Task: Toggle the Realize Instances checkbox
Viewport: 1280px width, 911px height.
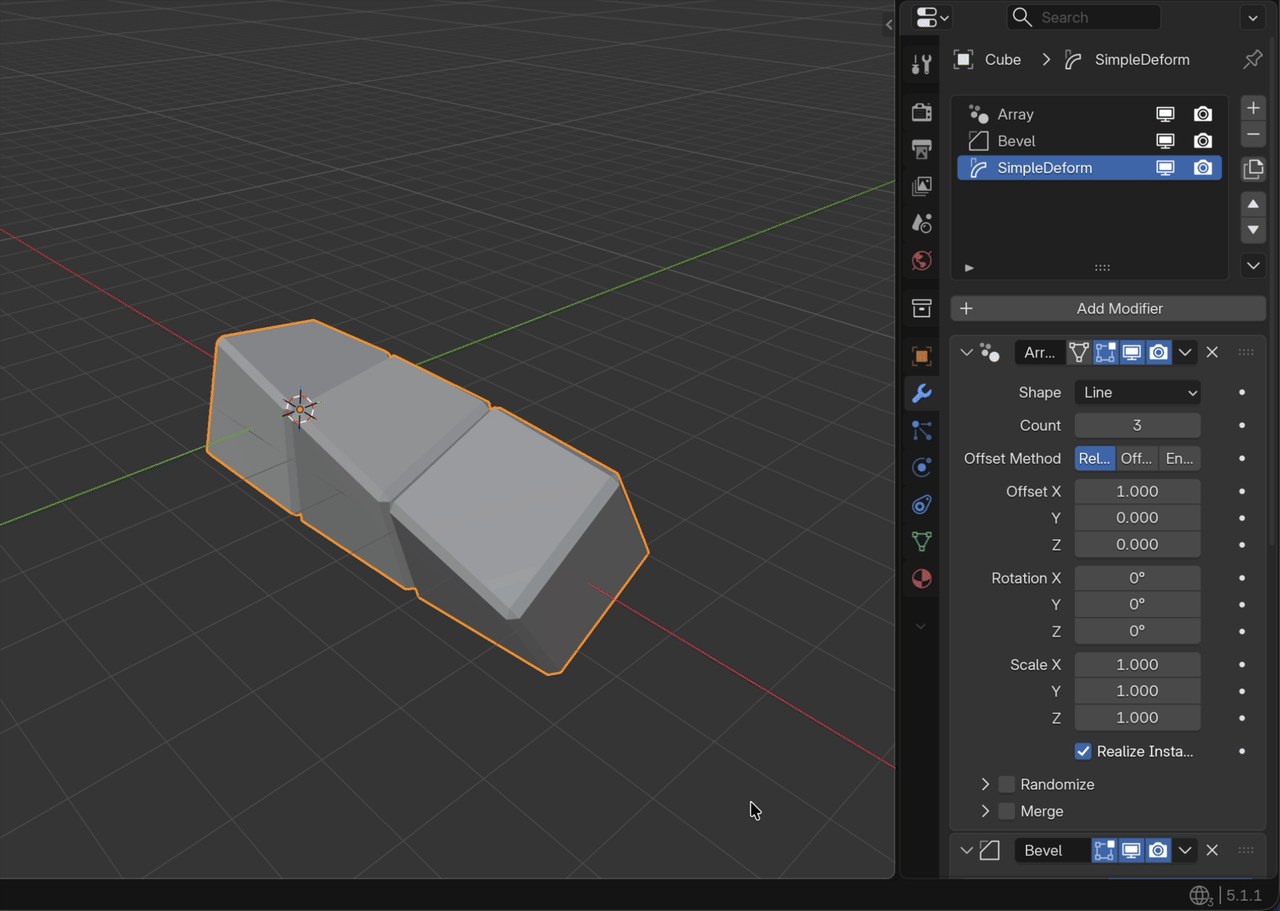Action: coord(1083,751)
